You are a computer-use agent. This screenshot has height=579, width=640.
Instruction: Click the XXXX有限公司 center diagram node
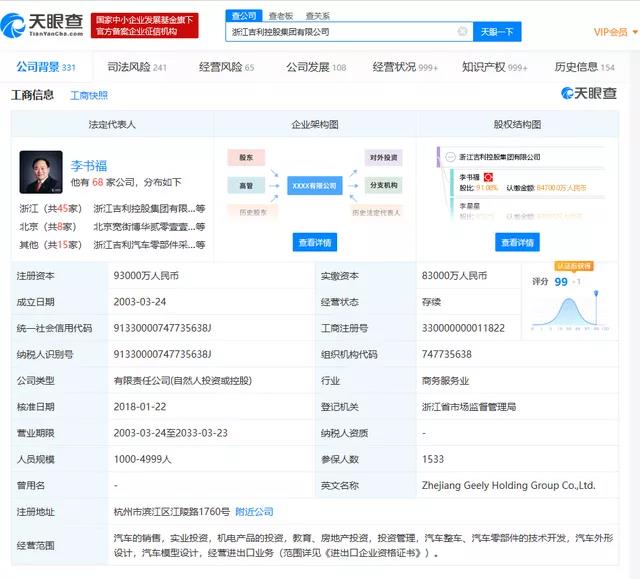point(315,186)
